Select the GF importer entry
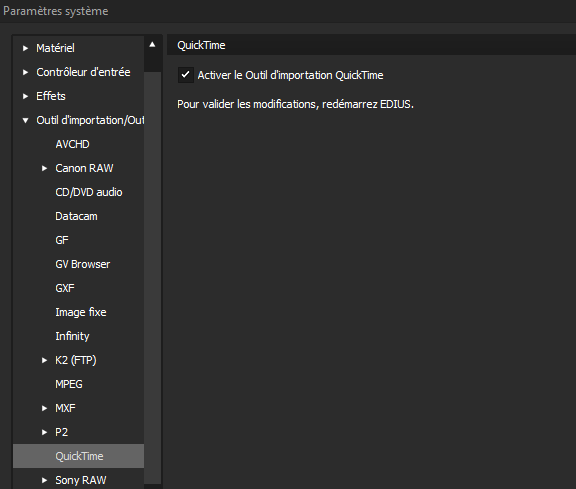 pyautogui.click(x=62, y=240)
